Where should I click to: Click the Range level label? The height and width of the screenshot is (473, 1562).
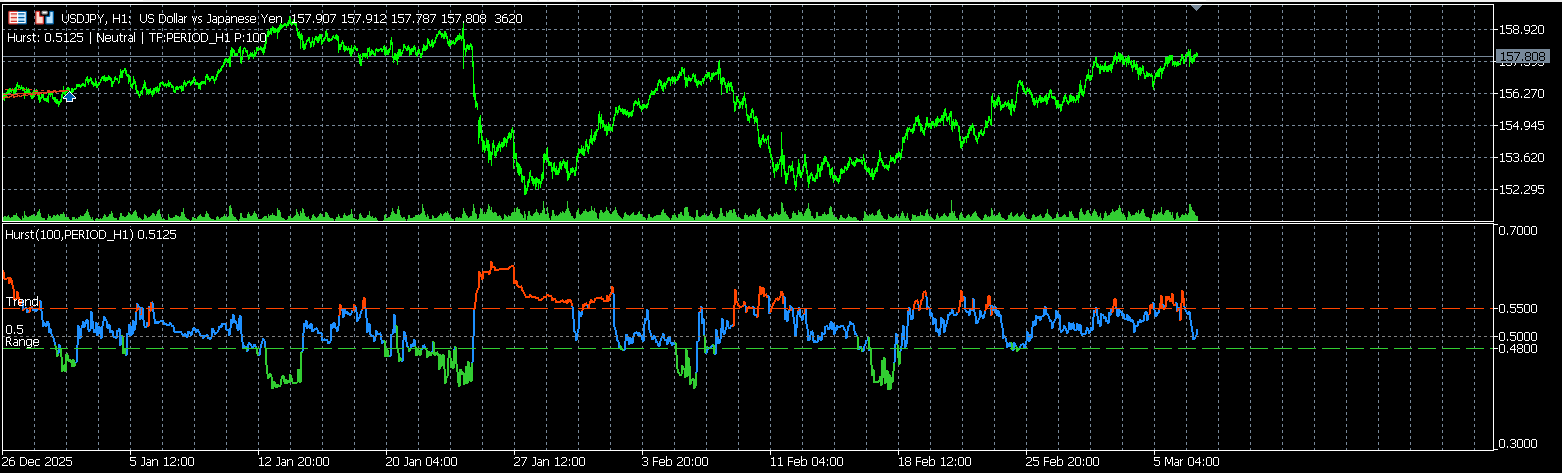[x=22, y=342]
